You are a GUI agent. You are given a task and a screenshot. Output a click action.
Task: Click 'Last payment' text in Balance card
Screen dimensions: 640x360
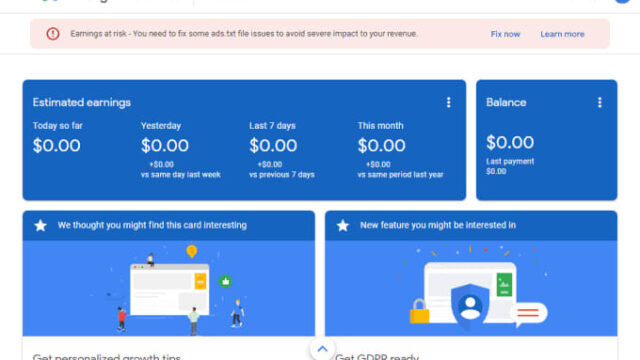[510, 162]
